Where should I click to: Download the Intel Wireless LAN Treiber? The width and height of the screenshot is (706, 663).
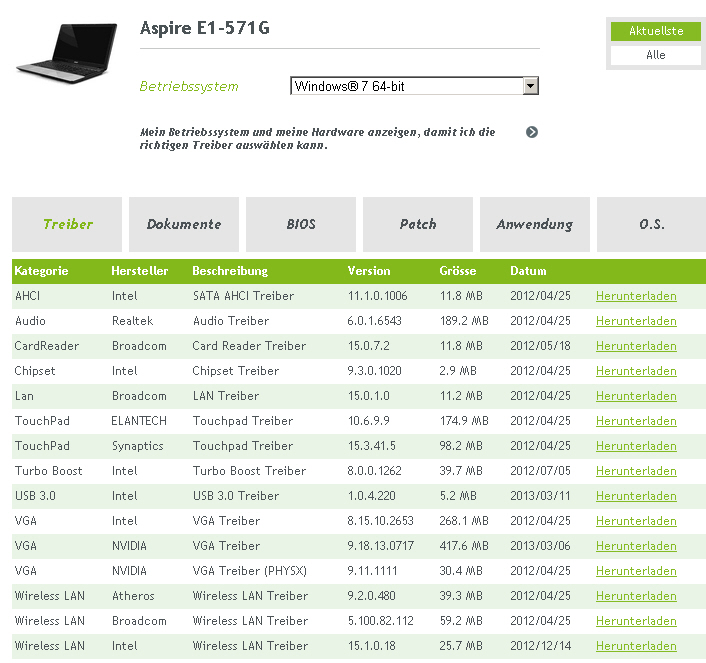click(636, 646)
